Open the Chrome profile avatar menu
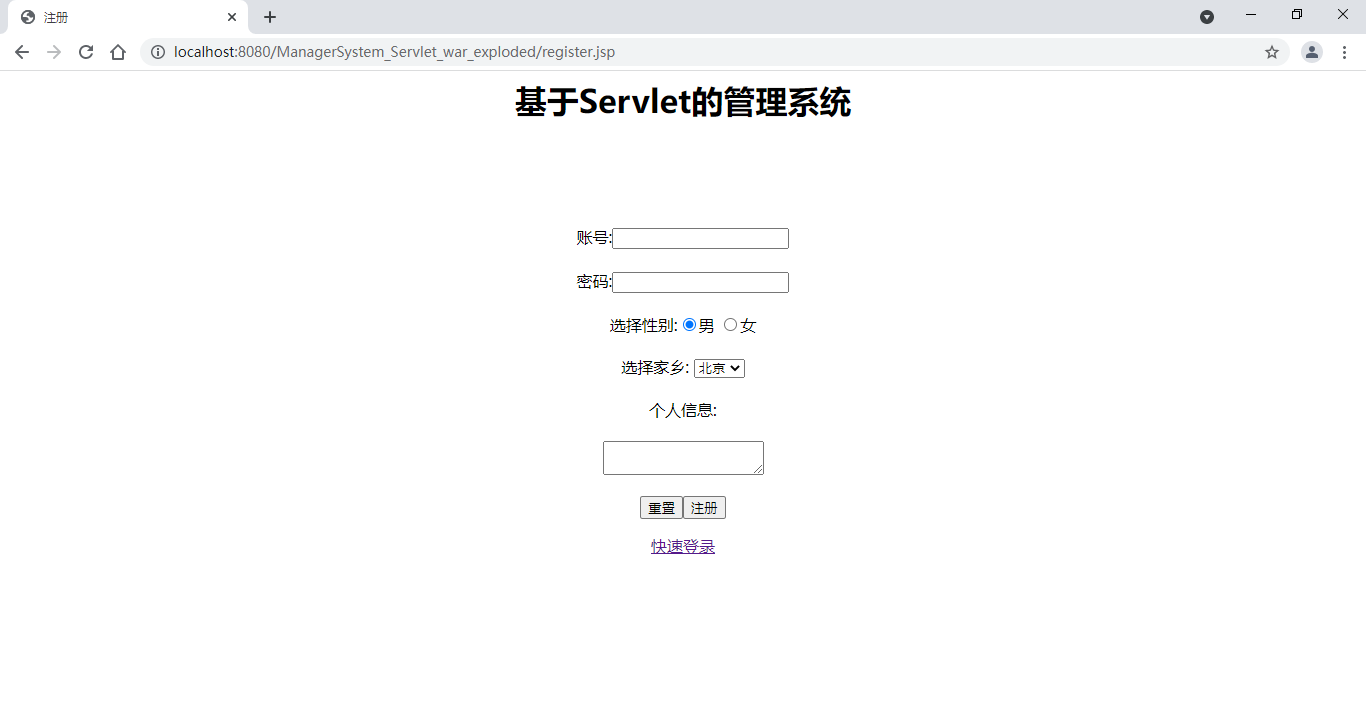Viewport: 1366px width, 724px height. click(x=1312, y=52)
